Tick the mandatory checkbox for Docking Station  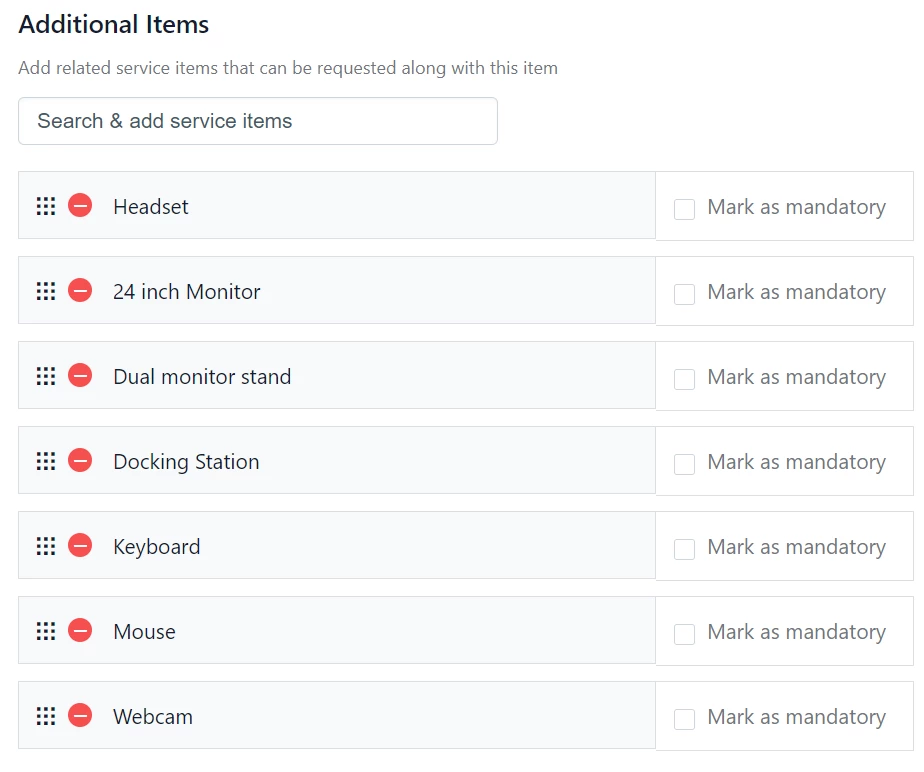684,464
